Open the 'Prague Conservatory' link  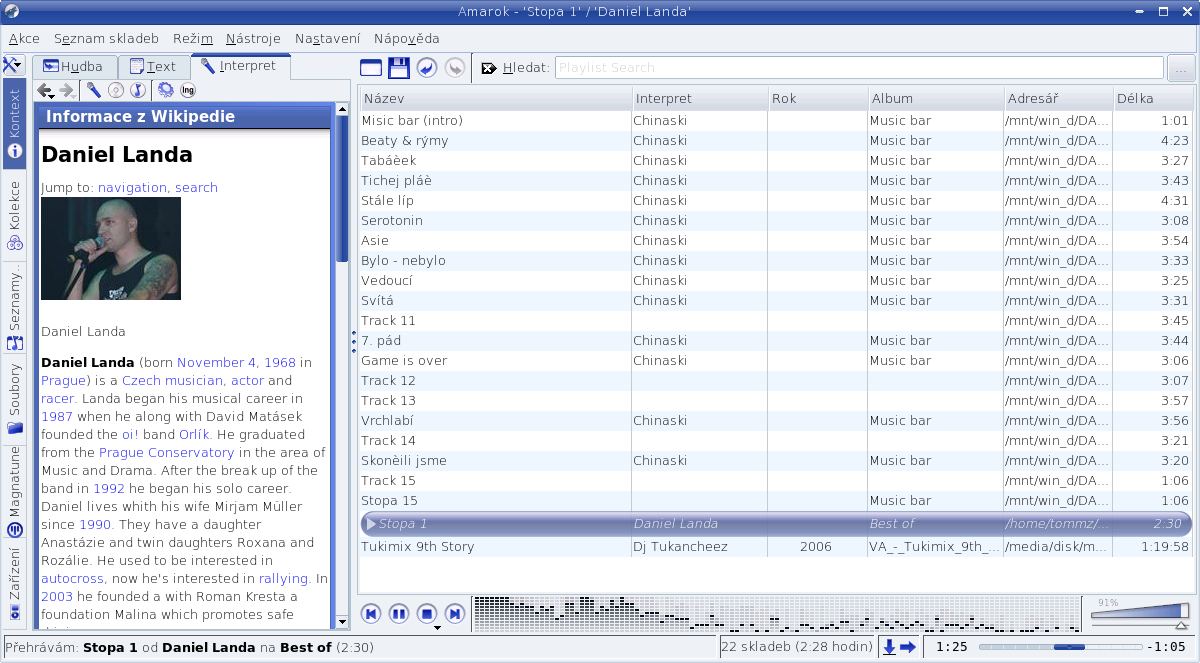coord(166,452)
